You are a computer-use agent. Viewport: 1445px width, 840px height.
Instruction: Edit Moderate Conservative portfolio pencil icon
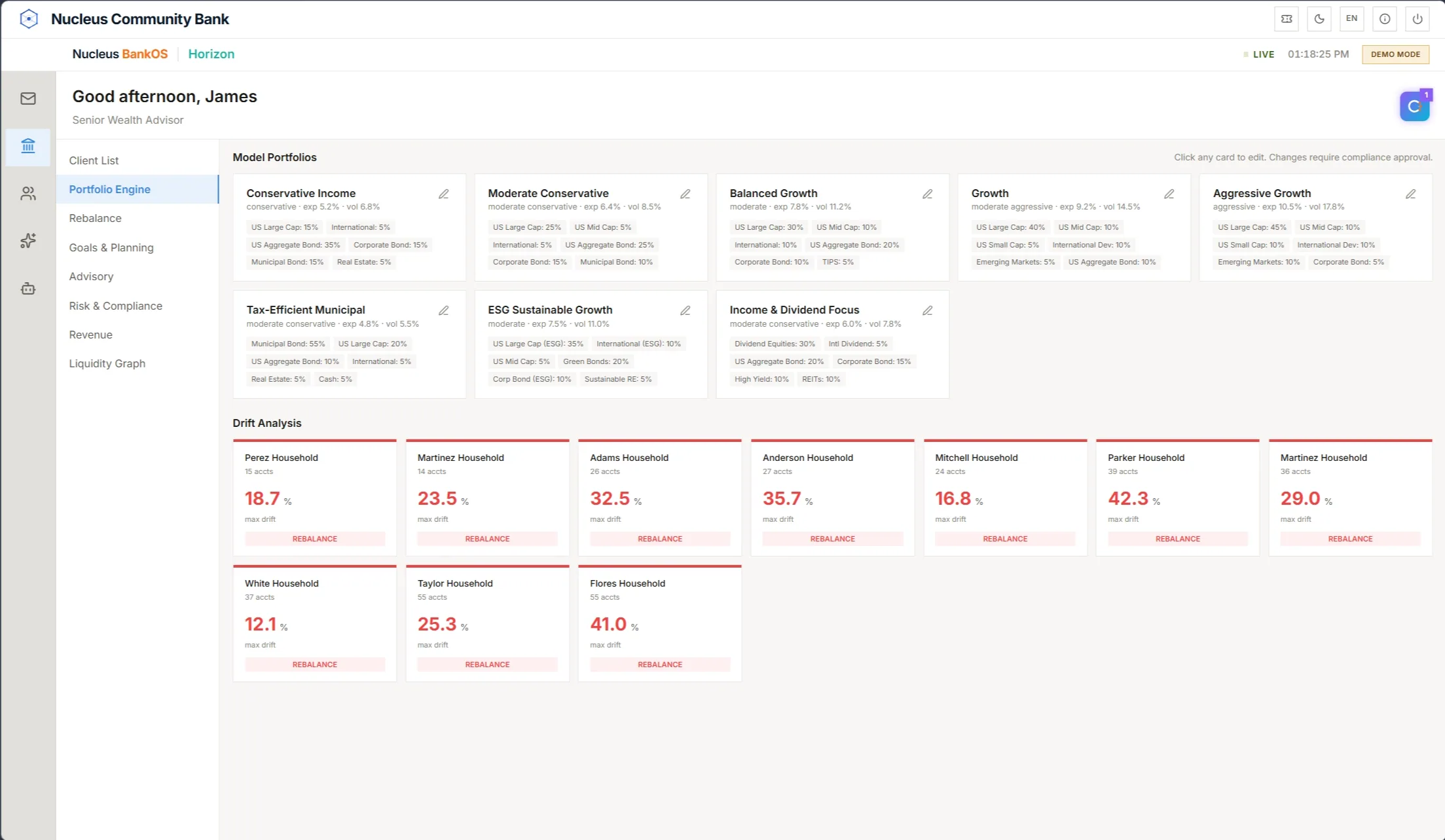pyautogui.click(x=686, y=194)
